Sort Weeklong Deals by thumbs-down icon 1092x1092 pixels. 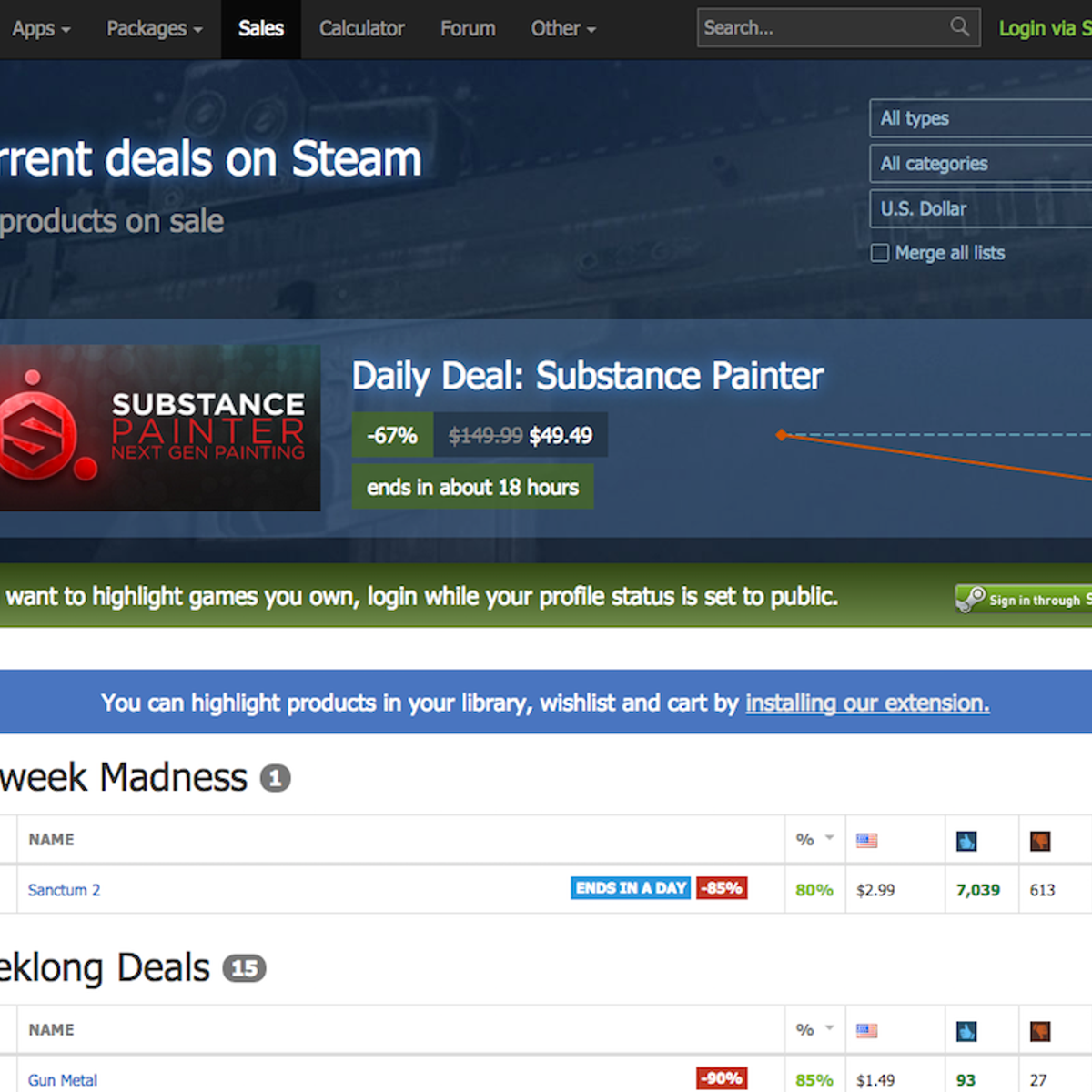pos(1040,1031)
